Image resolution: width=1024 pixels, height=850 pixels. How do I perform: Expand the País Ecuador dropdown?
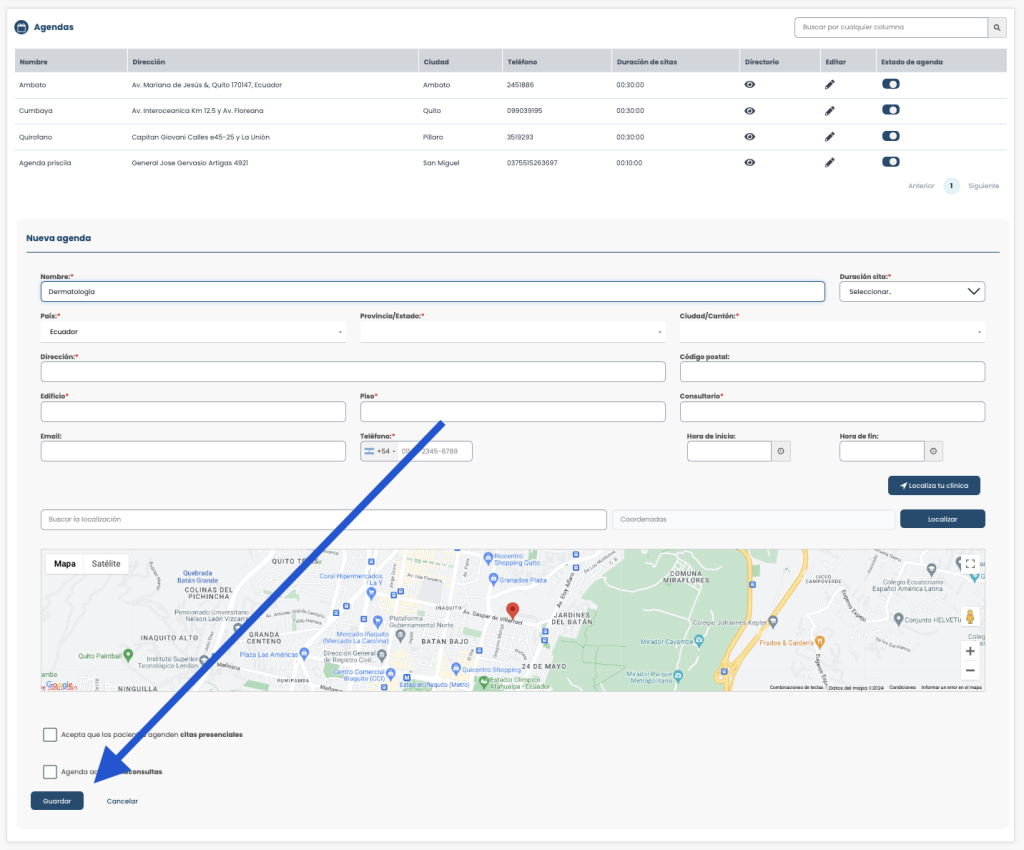193,332
